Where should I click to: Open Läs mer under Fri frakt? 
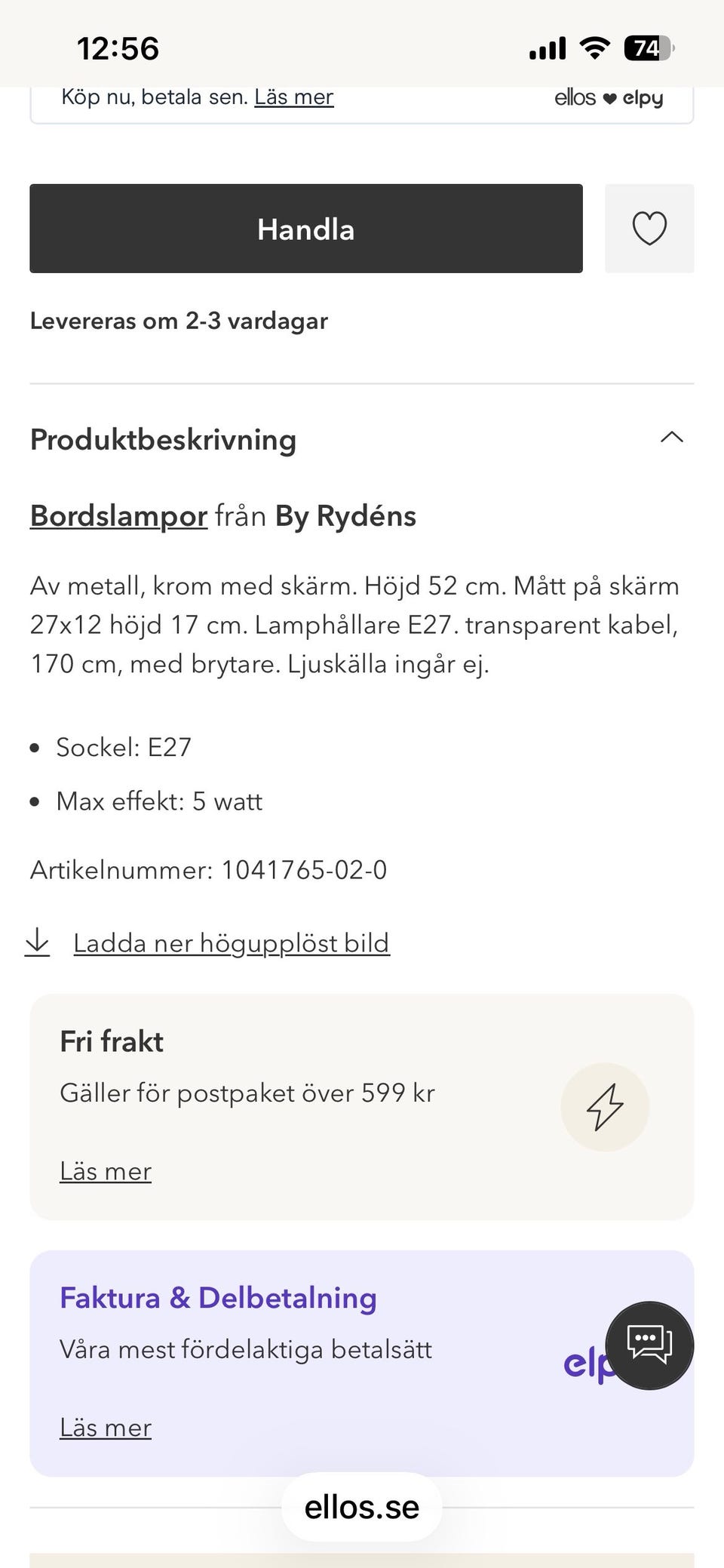[106, 1171]
